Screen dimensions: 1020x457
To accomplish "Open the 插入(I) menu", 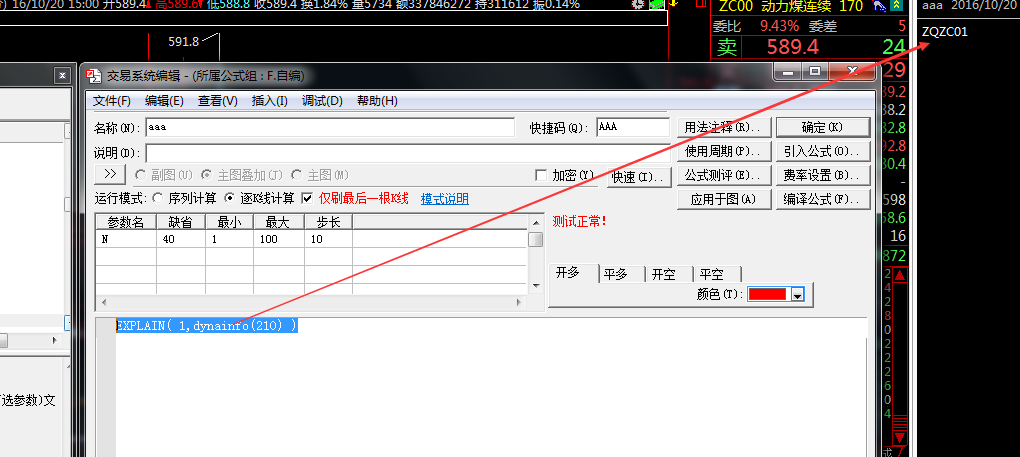I will [269, 101].
